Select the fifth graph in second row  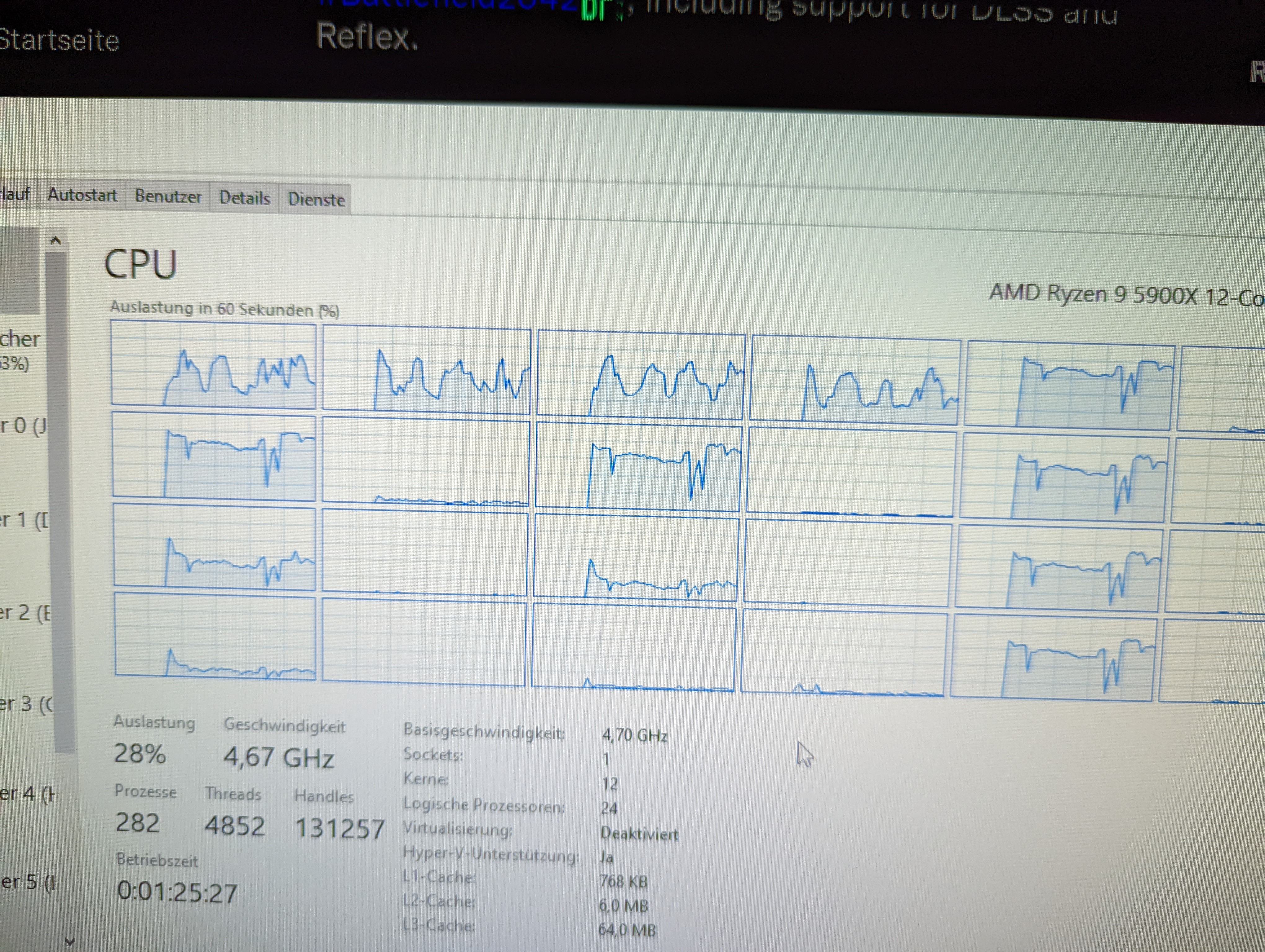pos(1064,478)
